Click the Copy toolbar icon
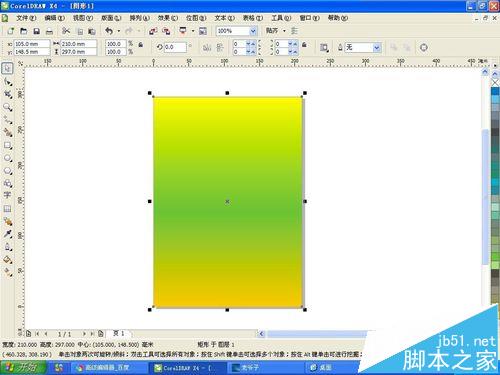This screenshot has height=375, width=500. tap(80, 31)
